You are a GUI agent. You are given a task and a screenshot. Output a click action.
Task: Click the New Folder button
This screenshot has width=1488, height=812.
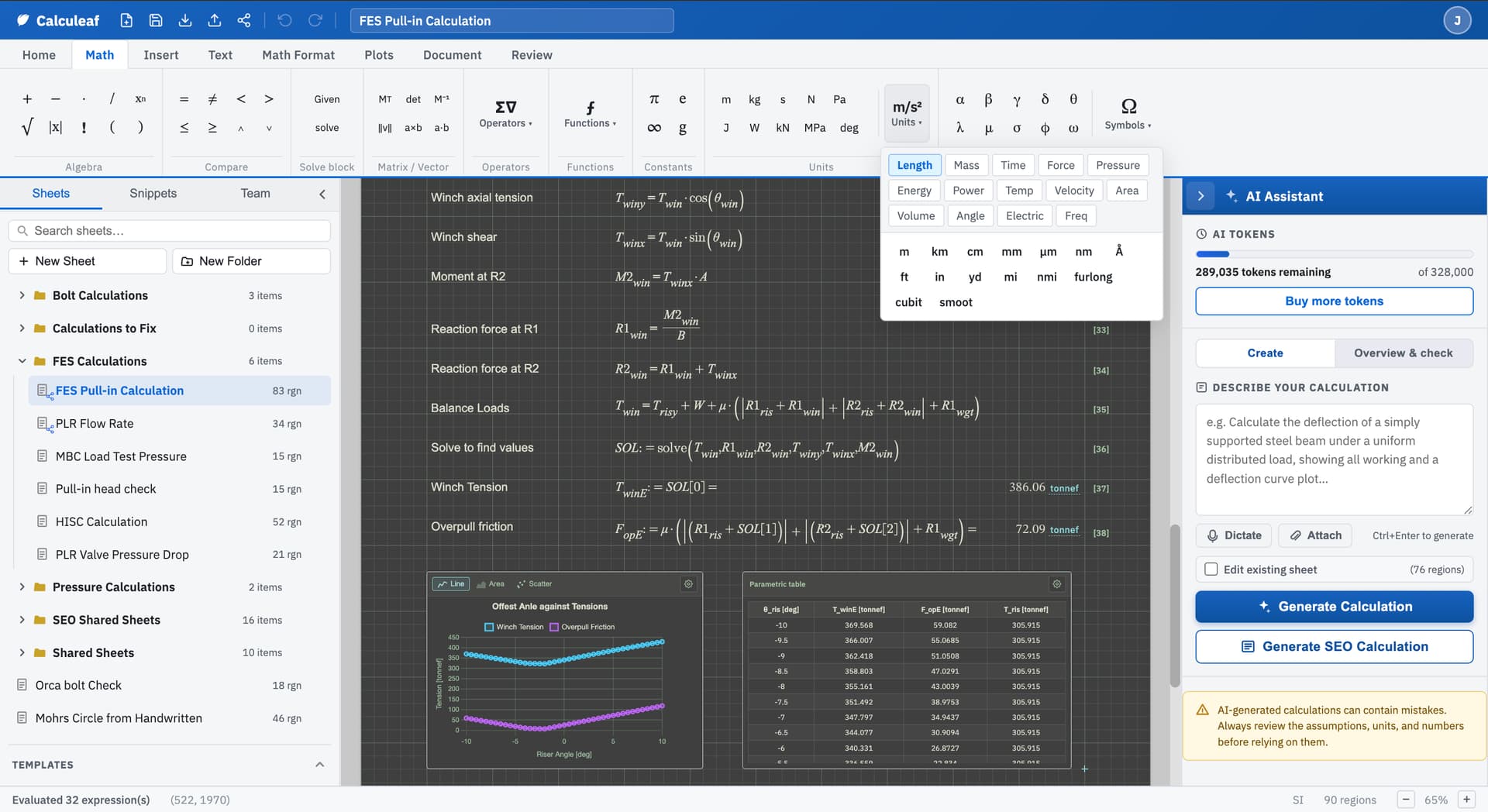point(251,261)
